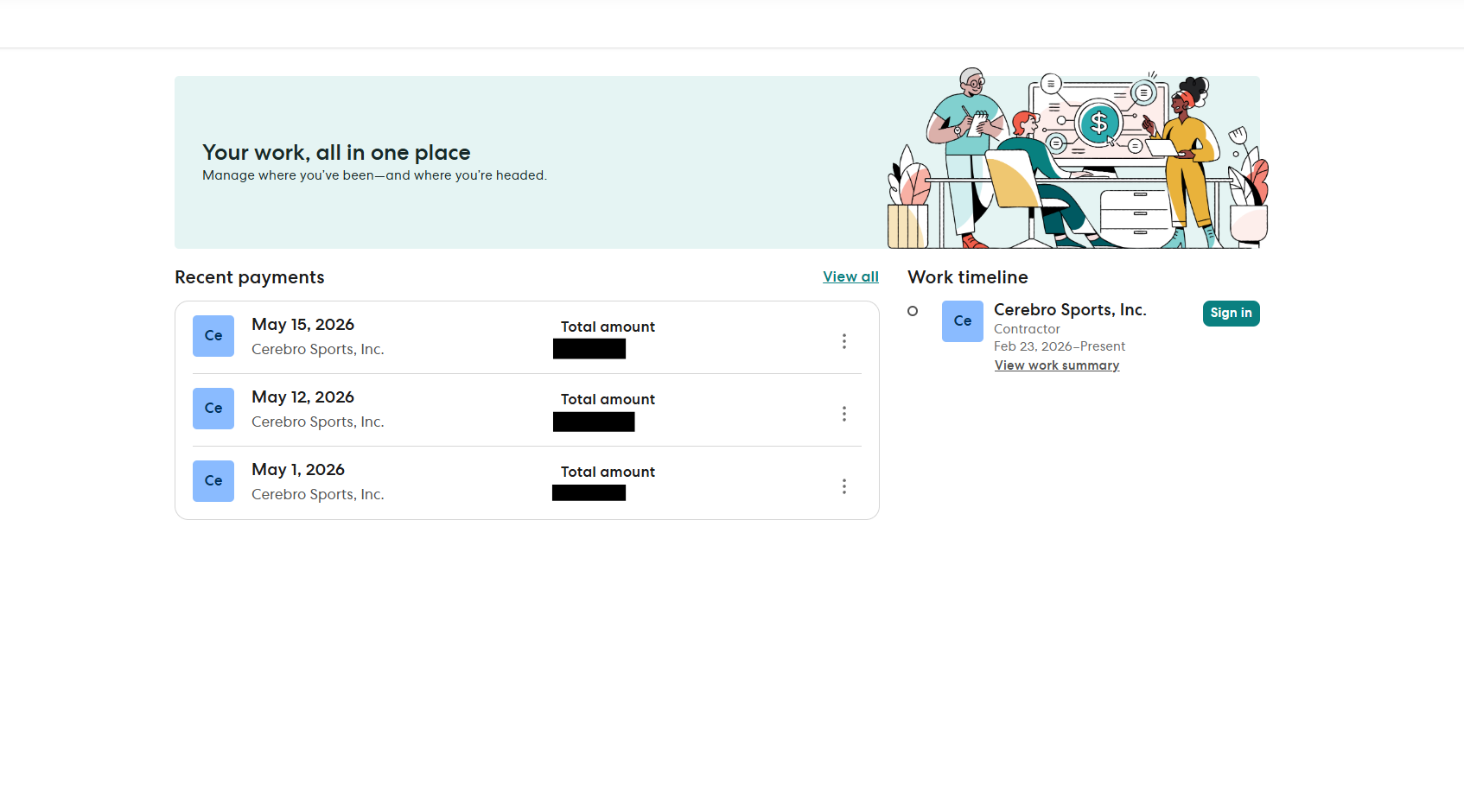1464x812 pixels.
Task: Select the Work timeline circle marker
Action: (913, 311)
